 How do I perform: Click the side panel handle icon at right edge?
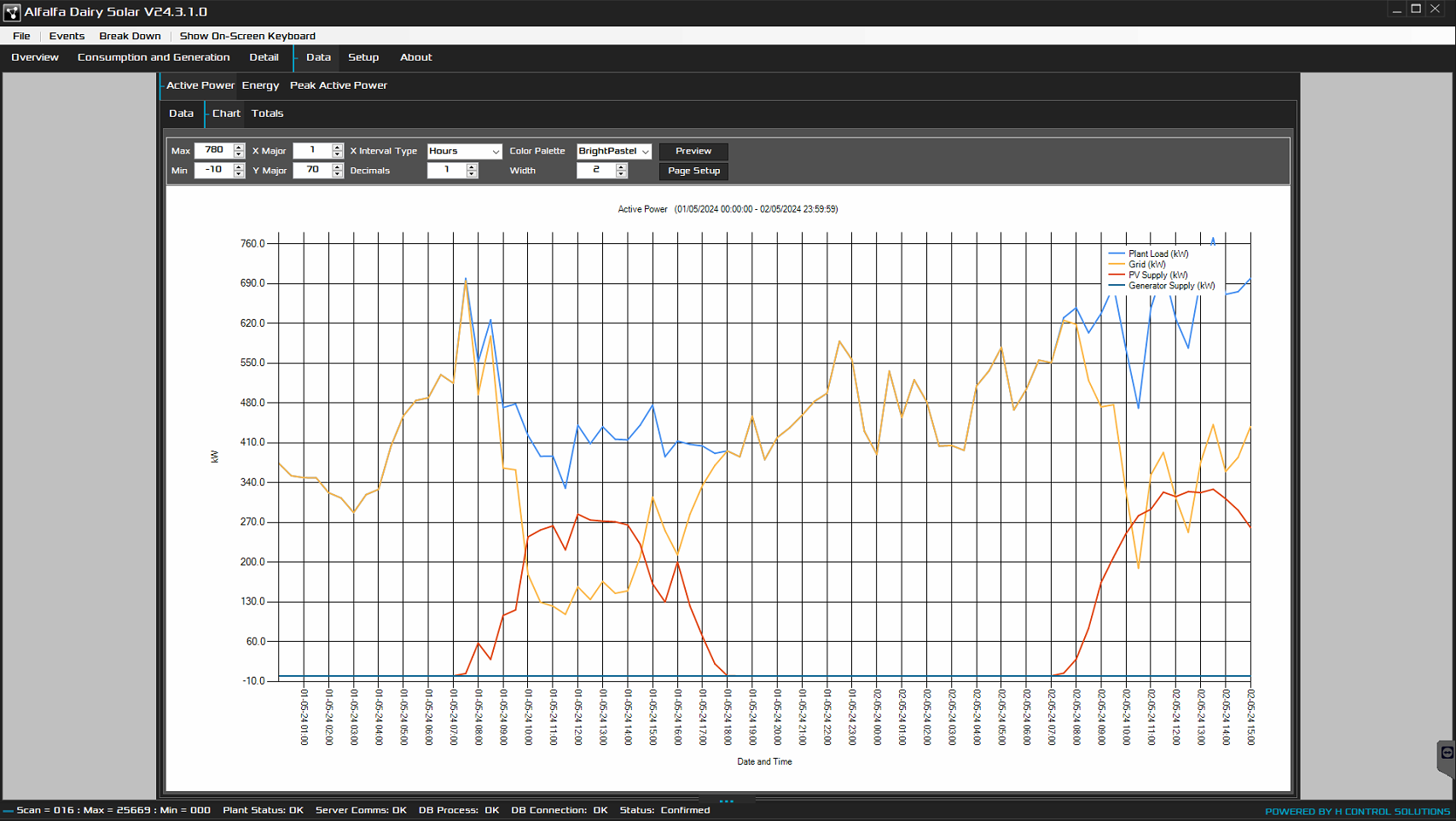click(1447, 753)
